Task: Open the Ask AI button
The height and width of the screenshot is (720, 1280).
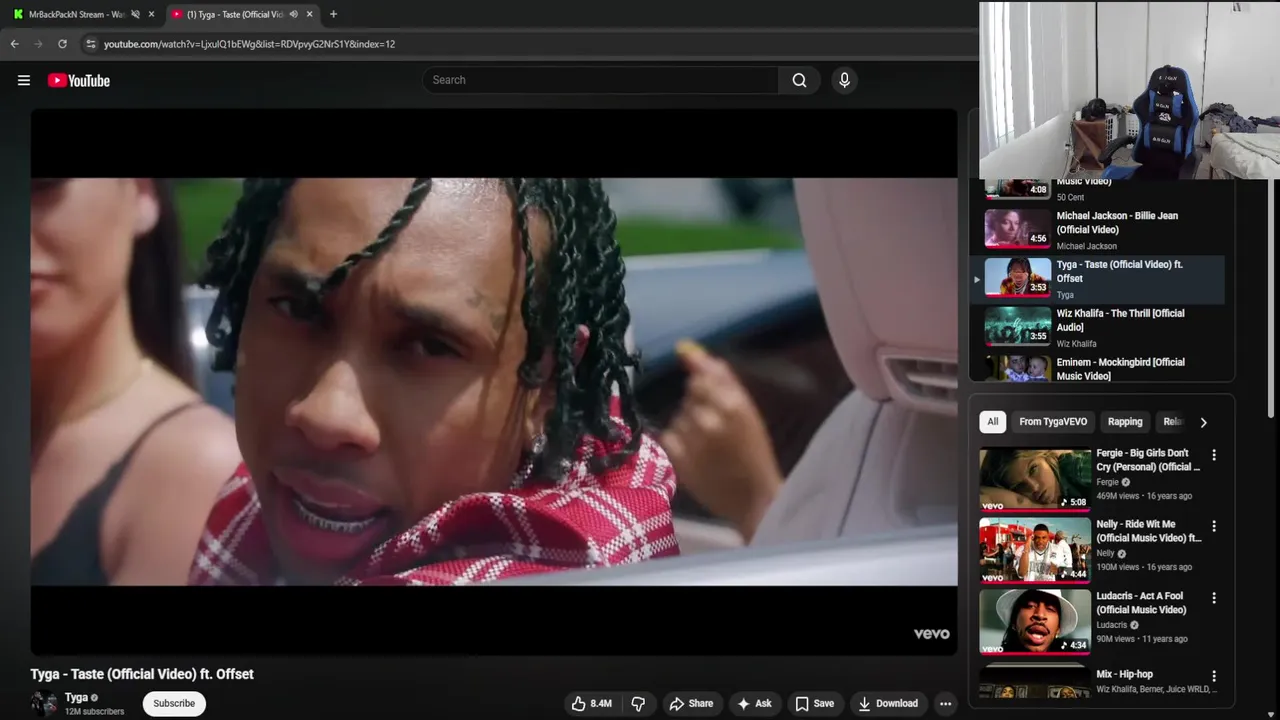Action: pyautogui.click(x=754, y=703)
